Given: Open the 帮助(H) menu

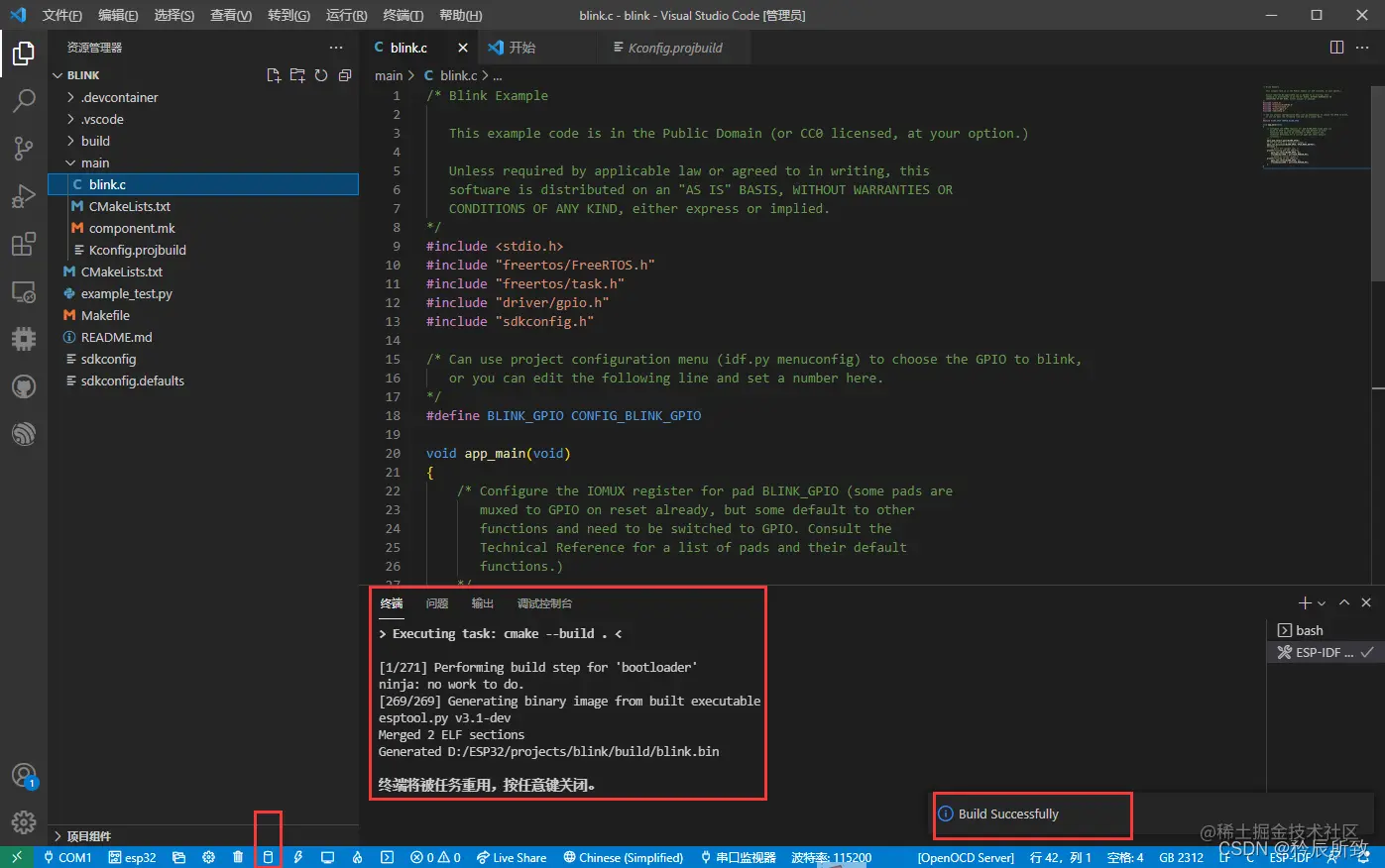Looking at the screenshot, I should tap(460, 15).
